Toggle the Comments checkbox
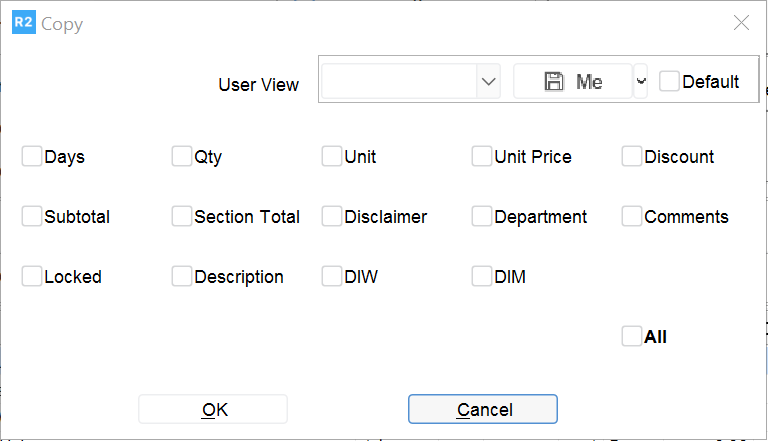768x441 pixels. pos(632,217)
